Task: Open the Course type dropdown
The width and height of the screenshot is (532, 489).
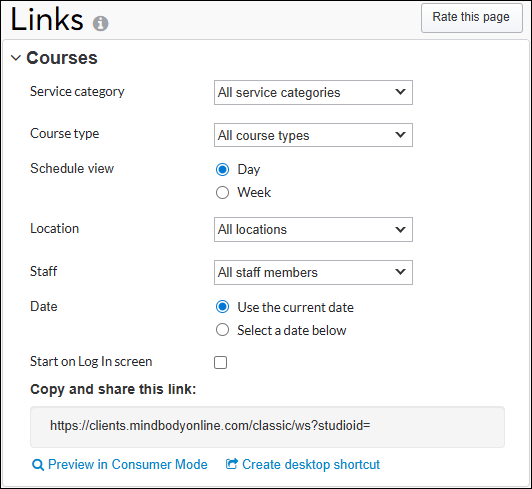Action: pyautogui.click(x=313, y=135)
